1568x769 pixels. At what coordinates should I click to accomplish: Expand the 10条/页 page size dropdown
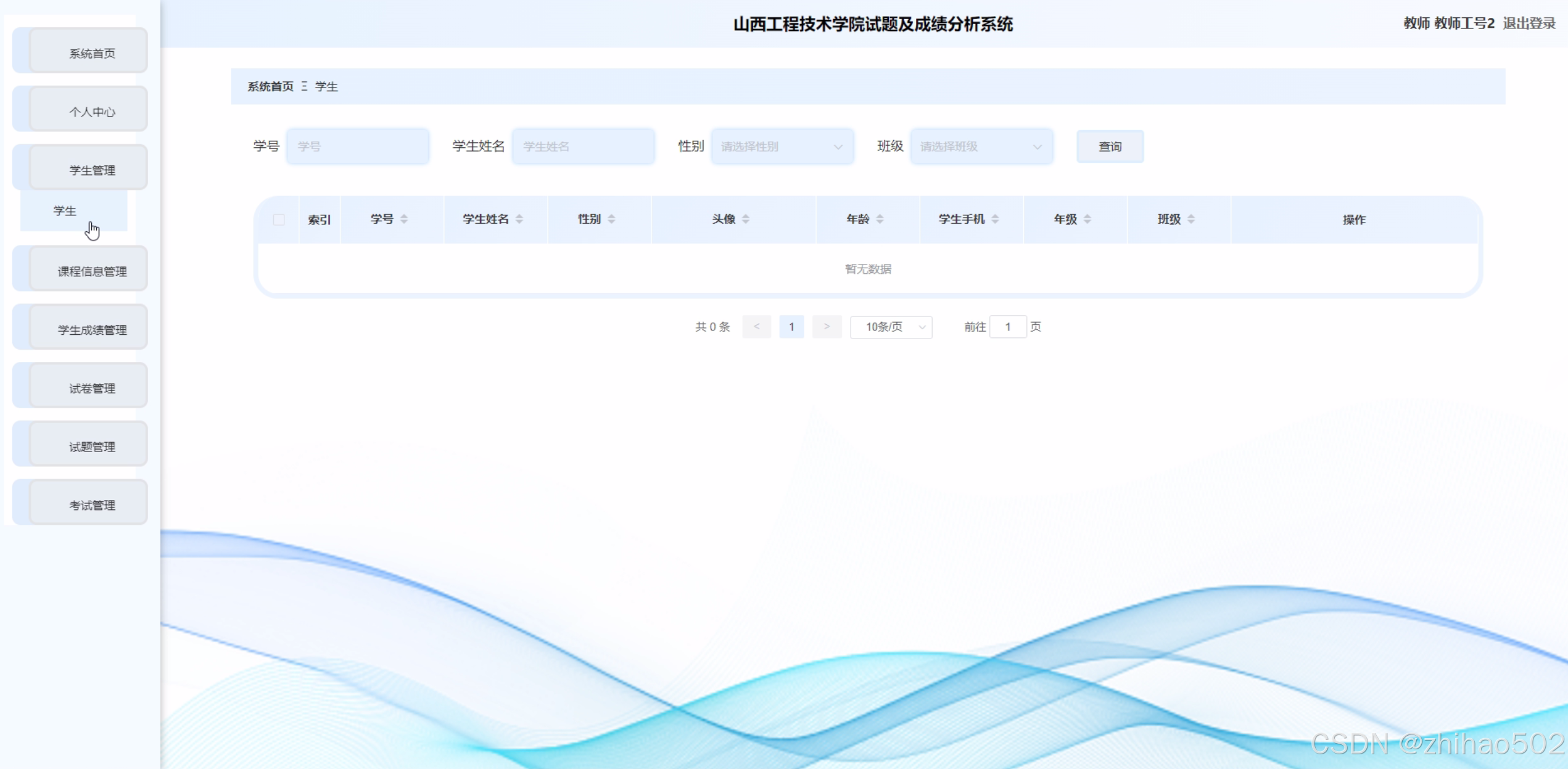(891, 327)
